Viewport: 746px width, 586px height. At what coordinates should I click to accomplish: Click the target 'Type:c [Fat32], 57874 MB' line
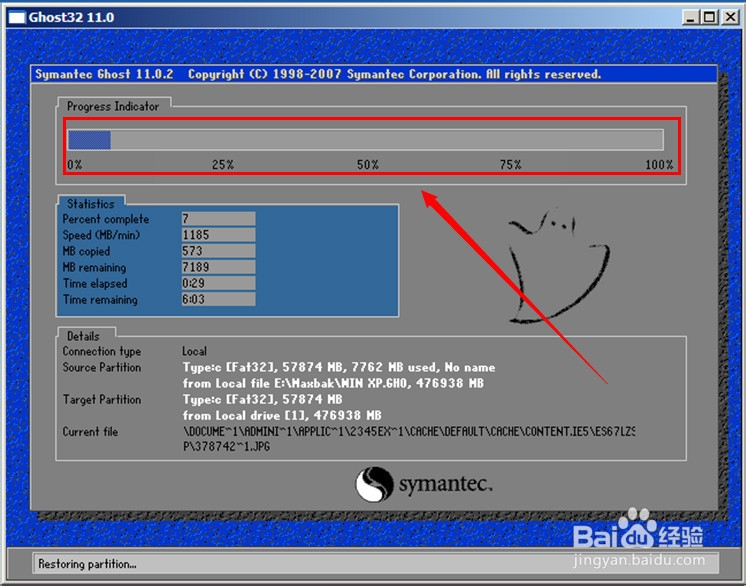pos(263,400)
